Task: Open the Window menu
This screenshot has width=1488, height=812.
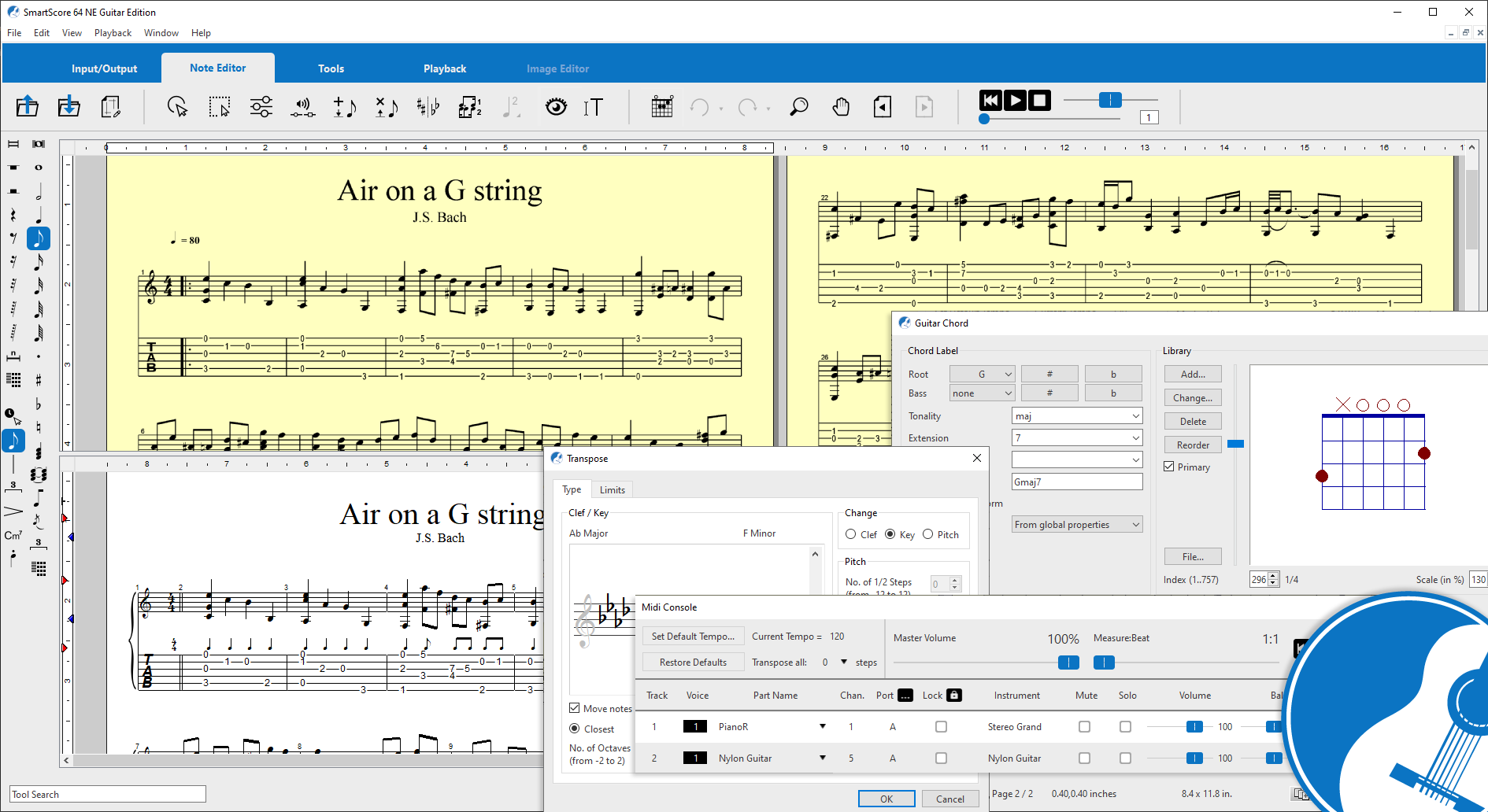Action: click(161, 33)
